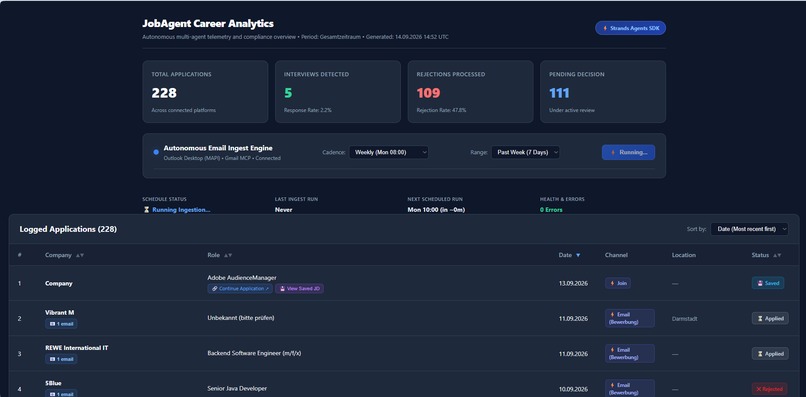Click the 13.09.2026 date cell
Image resolution: width=806 pixels, height=397 pixels.
pyautogui.click(x=573, y=283)
